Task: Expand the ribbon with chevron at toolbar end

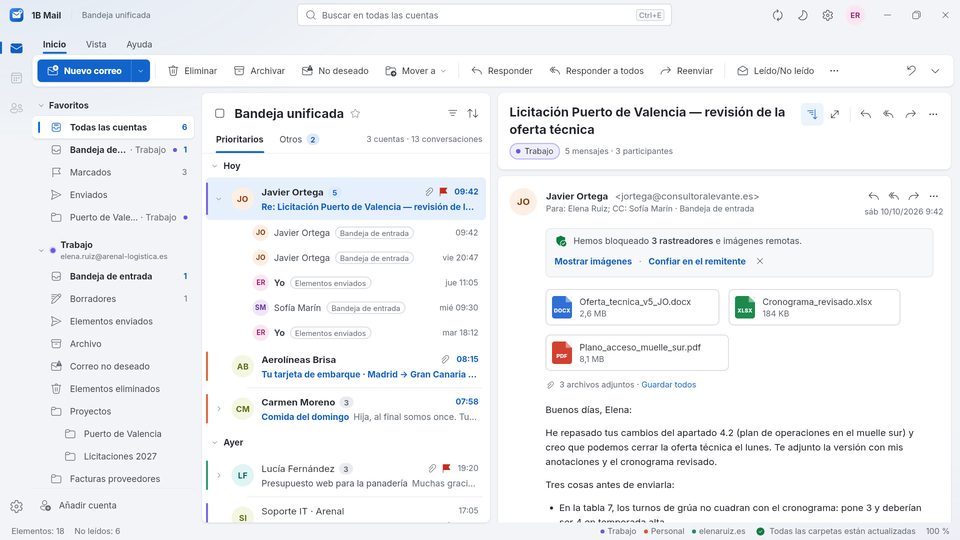Action: [x=935, y=71]
